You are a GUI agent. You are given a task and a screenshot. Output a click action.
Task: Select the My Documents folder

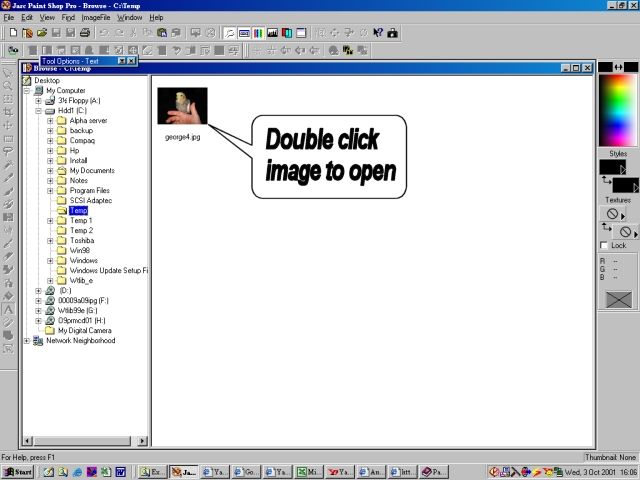91,171
